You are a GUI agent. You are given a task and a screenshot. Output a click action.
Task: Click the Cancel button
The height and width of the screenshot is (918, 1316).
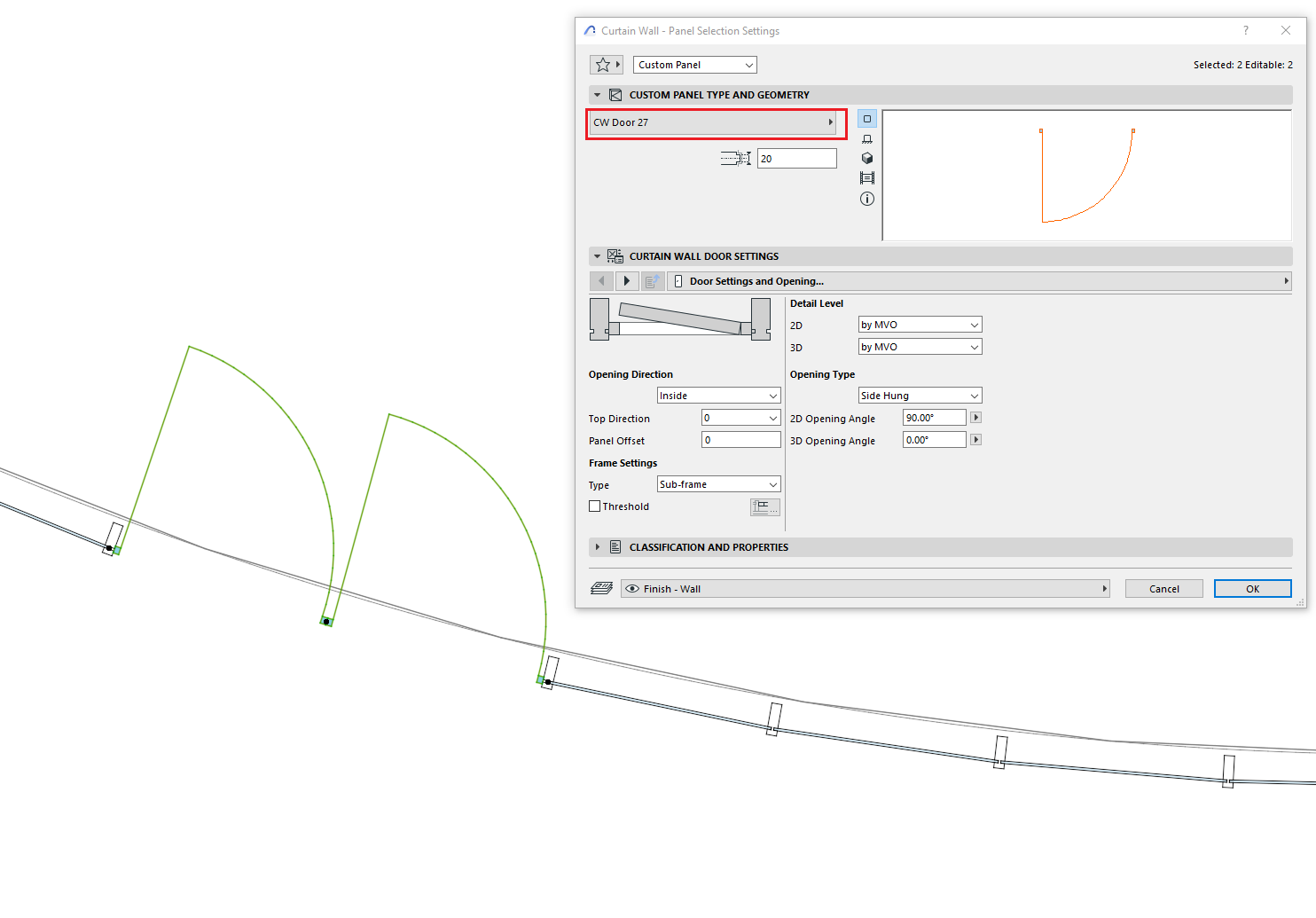pyautogui.click(x=1163, y=589)
